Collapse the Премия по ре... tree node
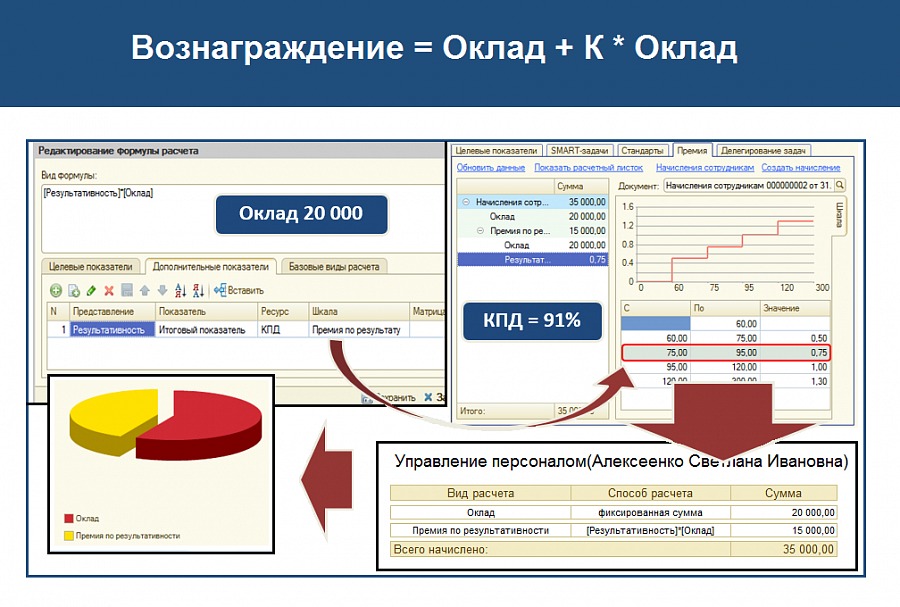This screenshot has width=900, height=607. [480, 231]
